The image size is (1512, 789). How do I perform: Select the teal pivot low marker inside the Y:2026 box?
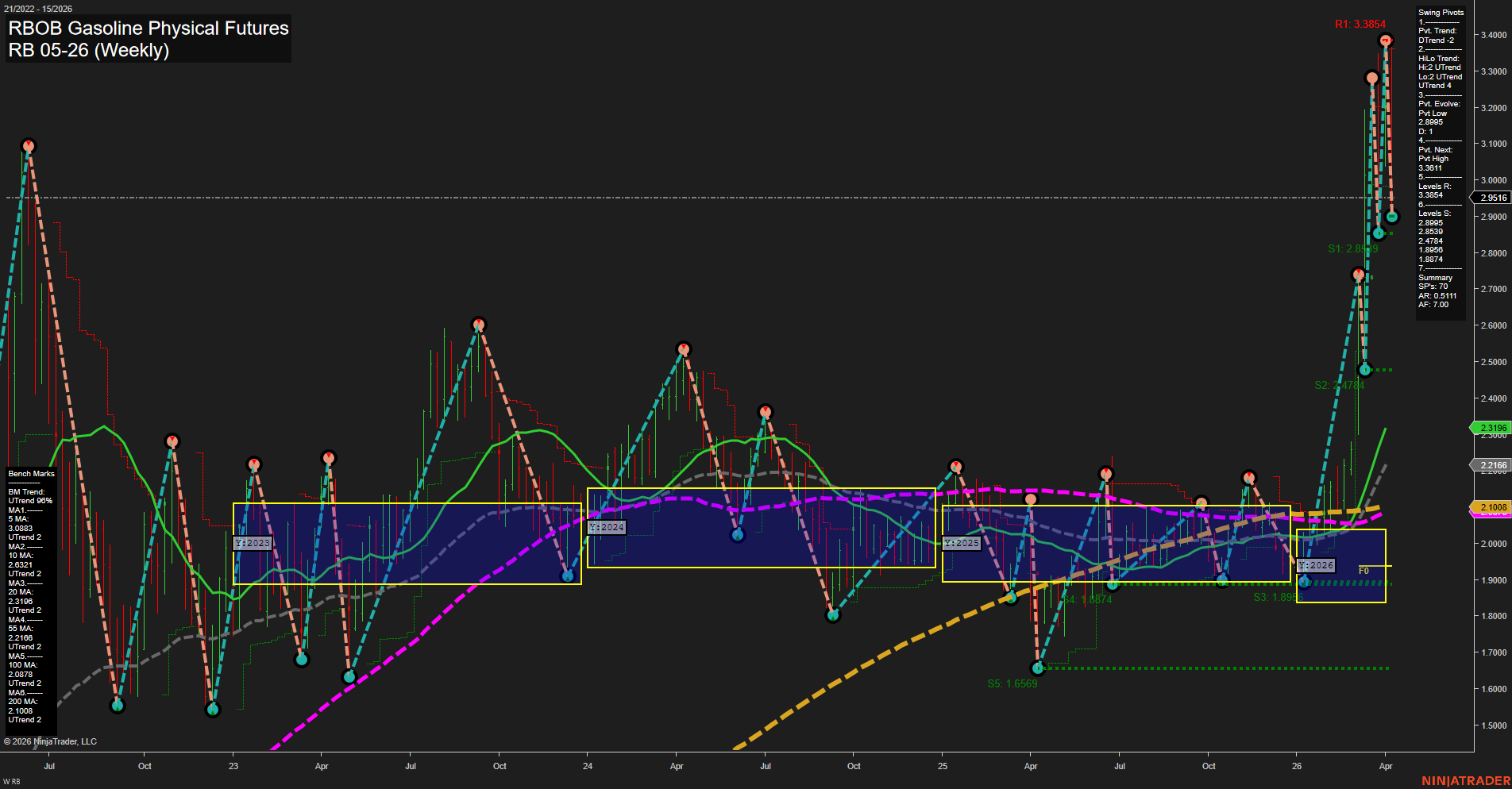pos(1305,582)
